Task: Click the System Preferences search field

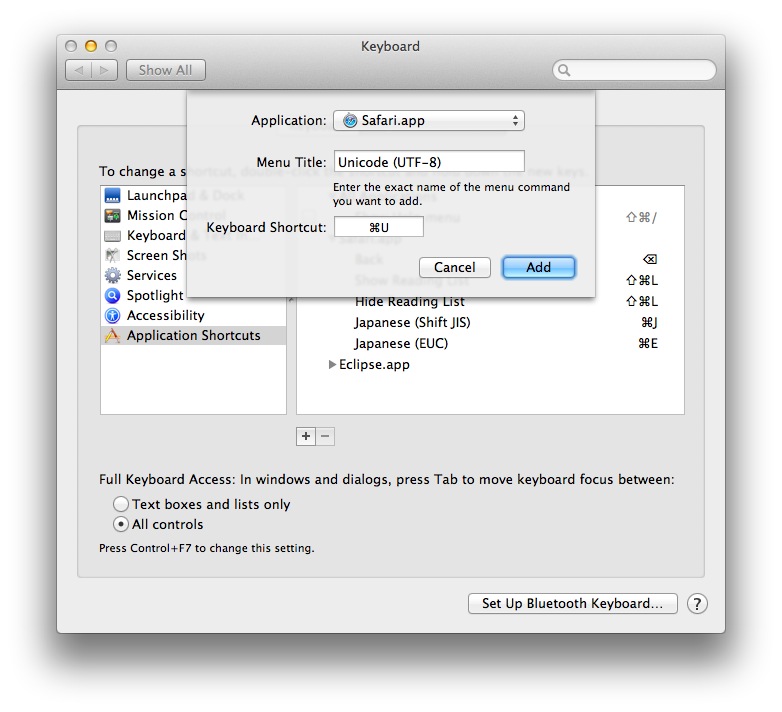Action: click(634, 70)
